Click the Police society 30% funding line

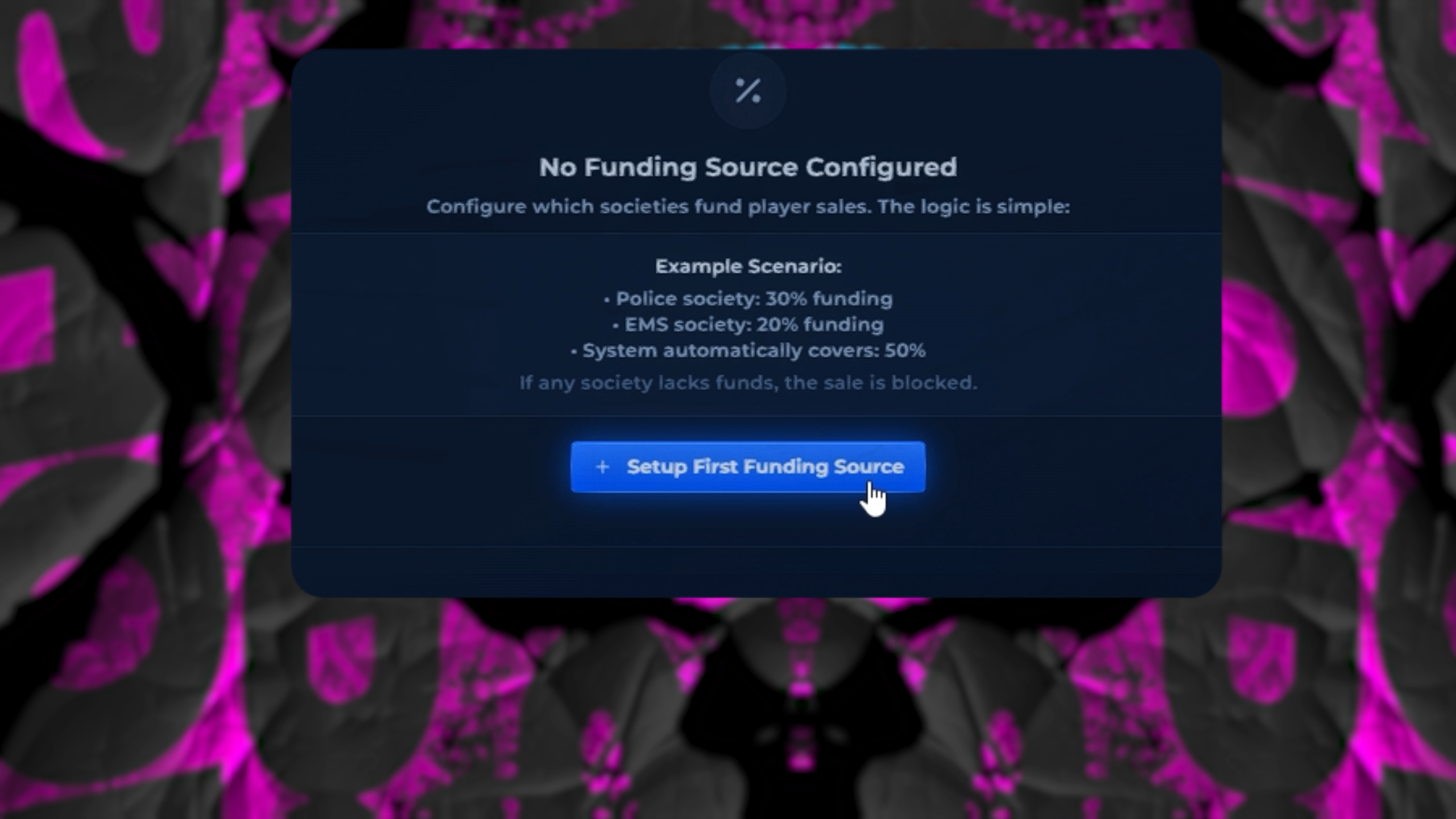click(748, 299)
